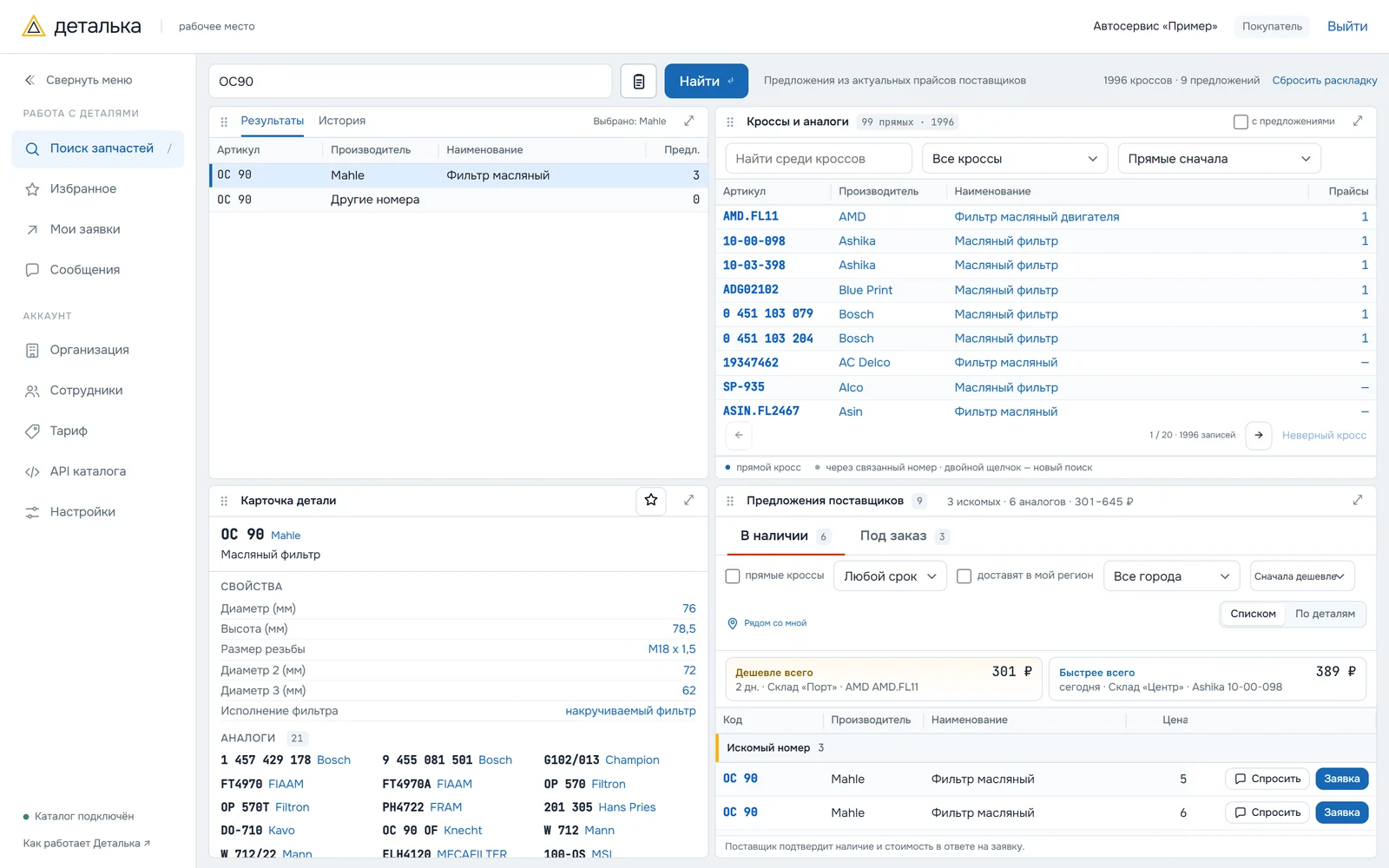This screenshot has height=868, width=1389.
Task: Click the Найти среди кроссов search field
Action: [819, 159]
